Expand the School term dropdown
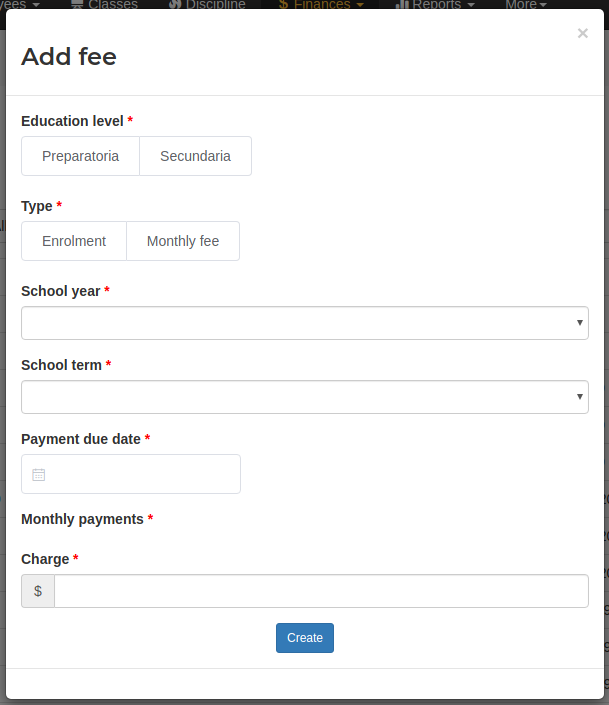This screenshot has width=609, height=705. [304, 397]
